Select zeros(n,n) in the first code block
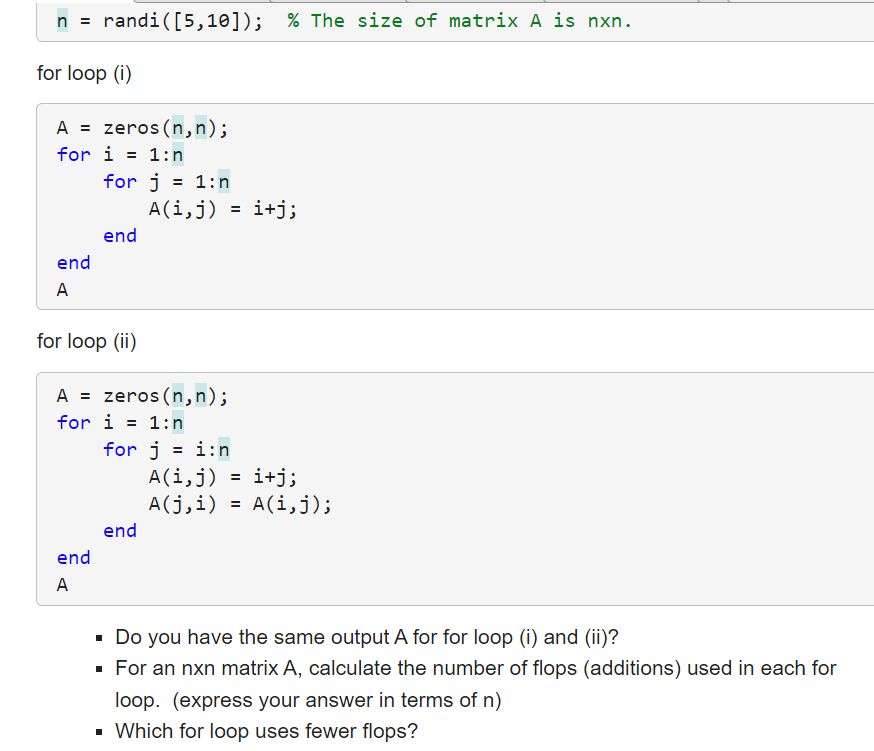874x751 pixels. pos(165,127)
